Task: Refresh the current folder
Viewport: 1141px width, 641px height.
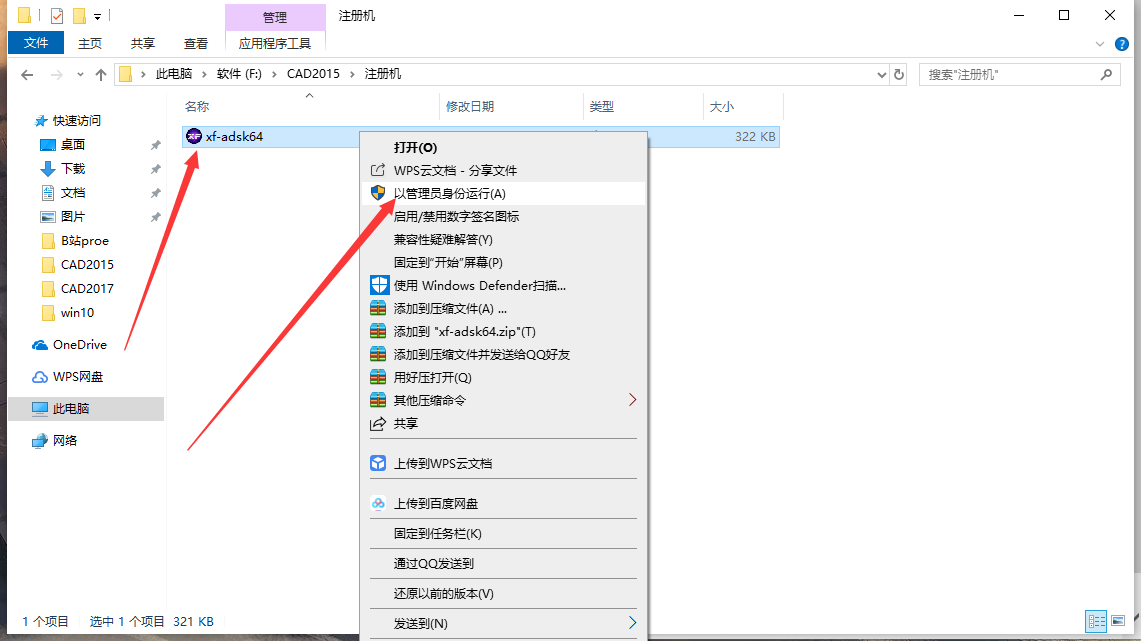Action: (x=899, y=74)
